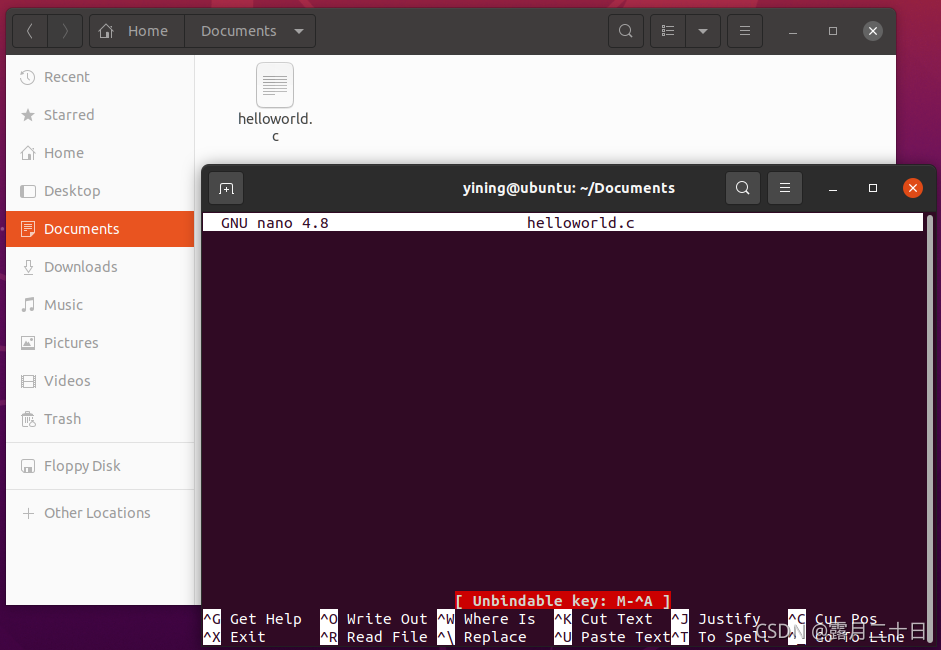This screenshot has height=650, width=941.
Task: Open the terminal hamburger menu
Action: pyautogui.click(x=784, y=188)
